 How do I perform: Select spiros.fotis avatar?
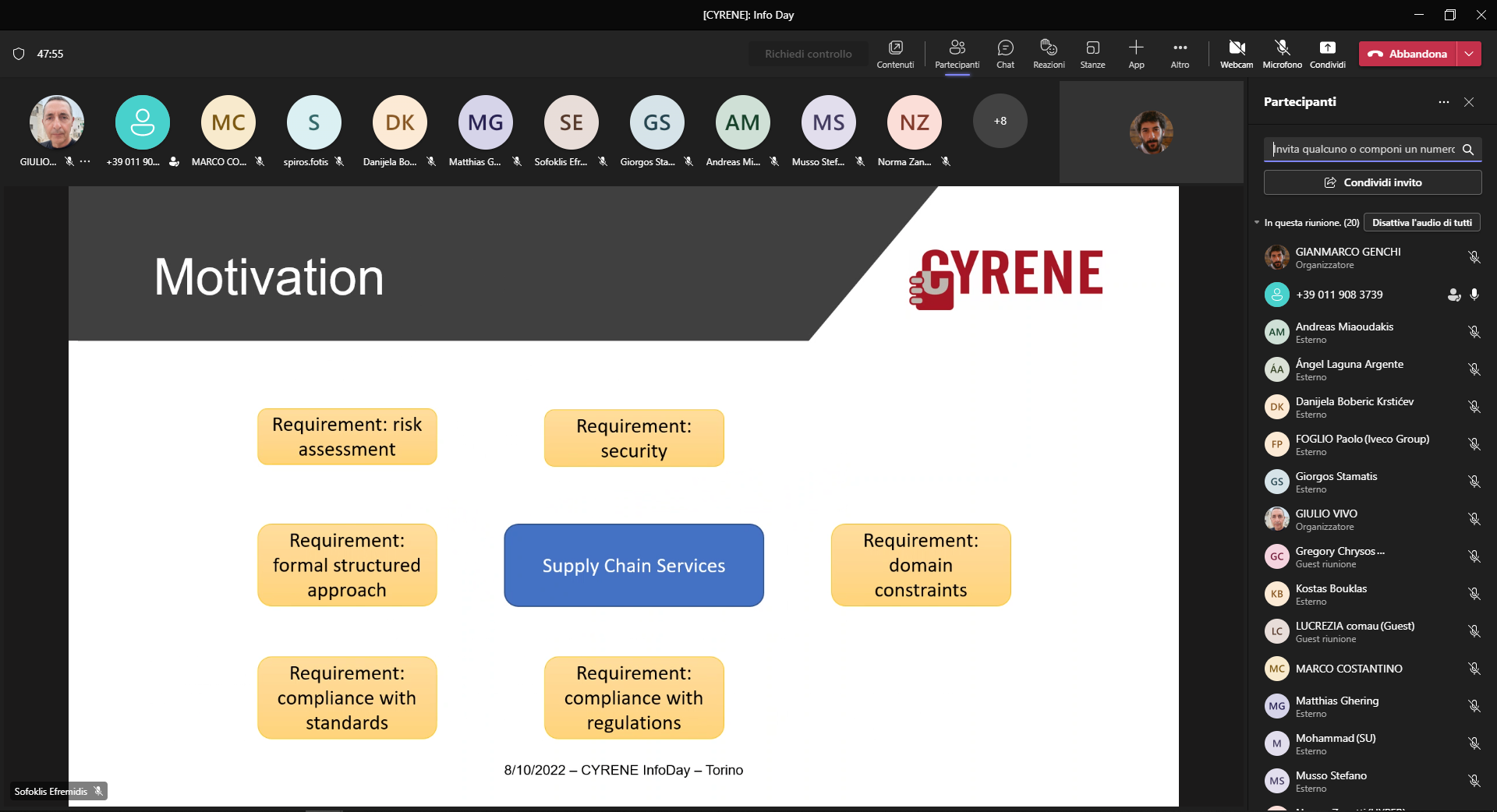pyautogui.click(x=314, y=122)
